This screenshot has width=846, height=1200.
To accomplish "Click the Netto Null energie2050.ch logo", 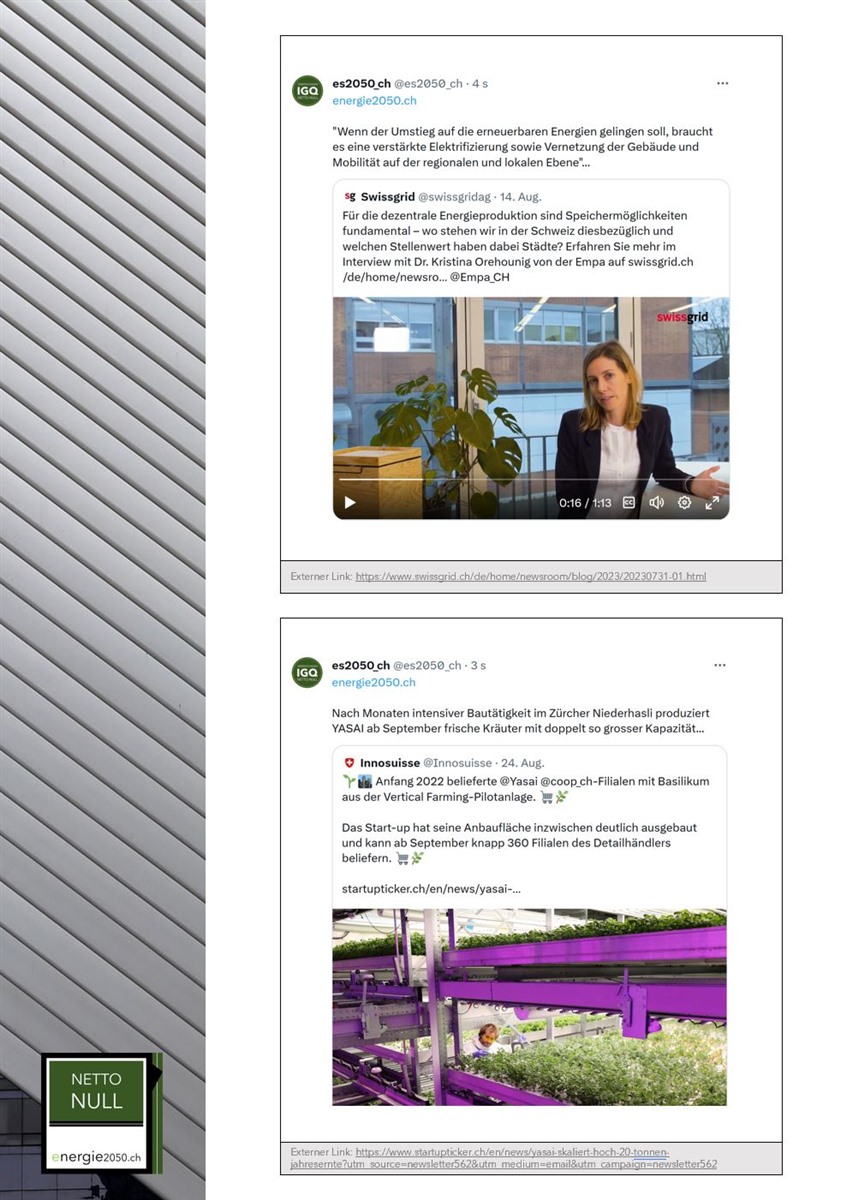I will [x=101, y=1113].
